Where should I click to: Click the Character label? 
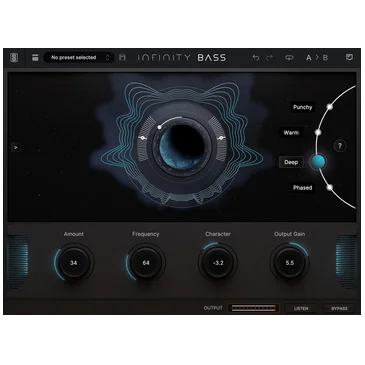218,234
